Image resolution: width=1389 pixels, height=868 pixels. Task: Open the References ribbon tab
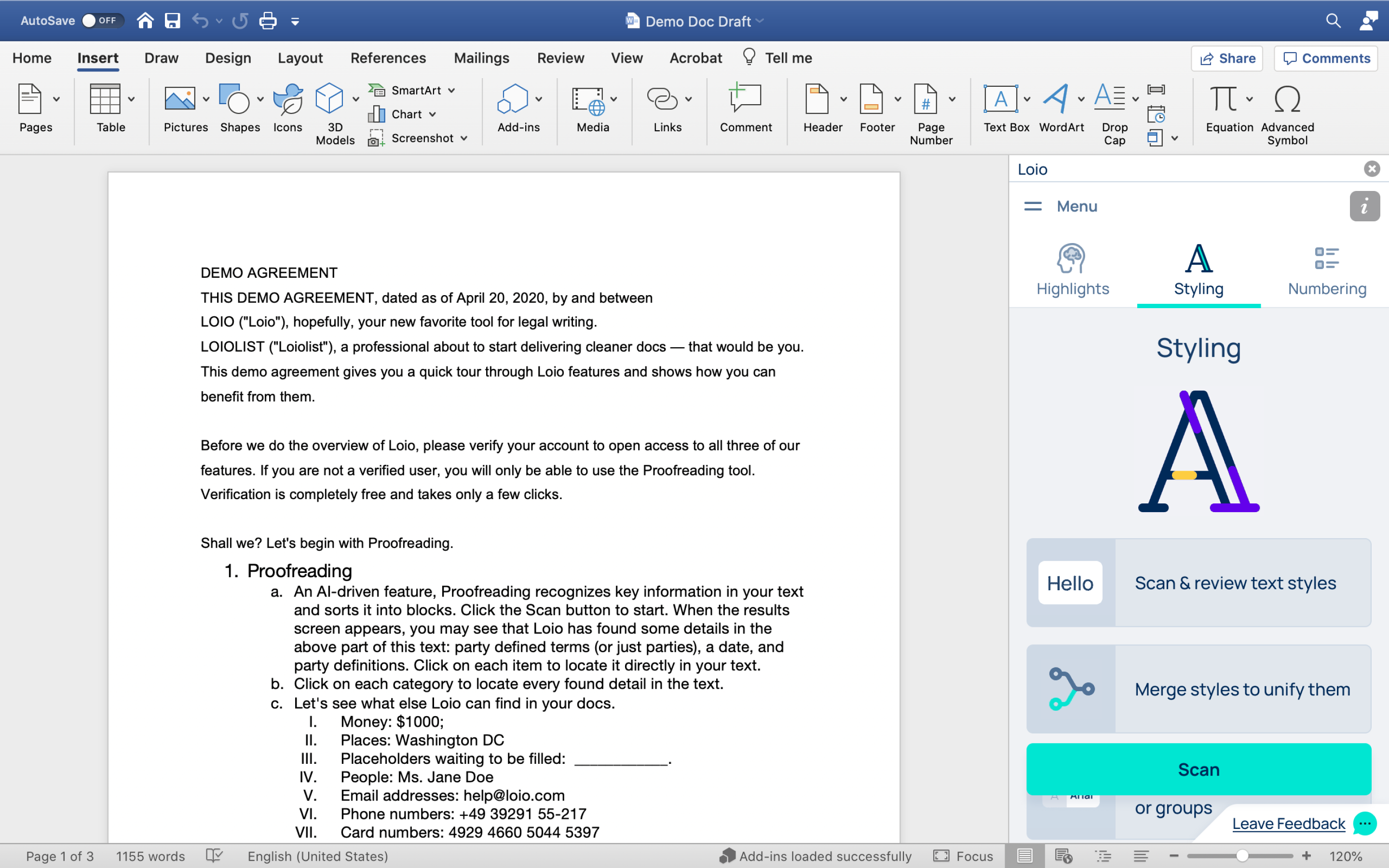coord(388,58)
